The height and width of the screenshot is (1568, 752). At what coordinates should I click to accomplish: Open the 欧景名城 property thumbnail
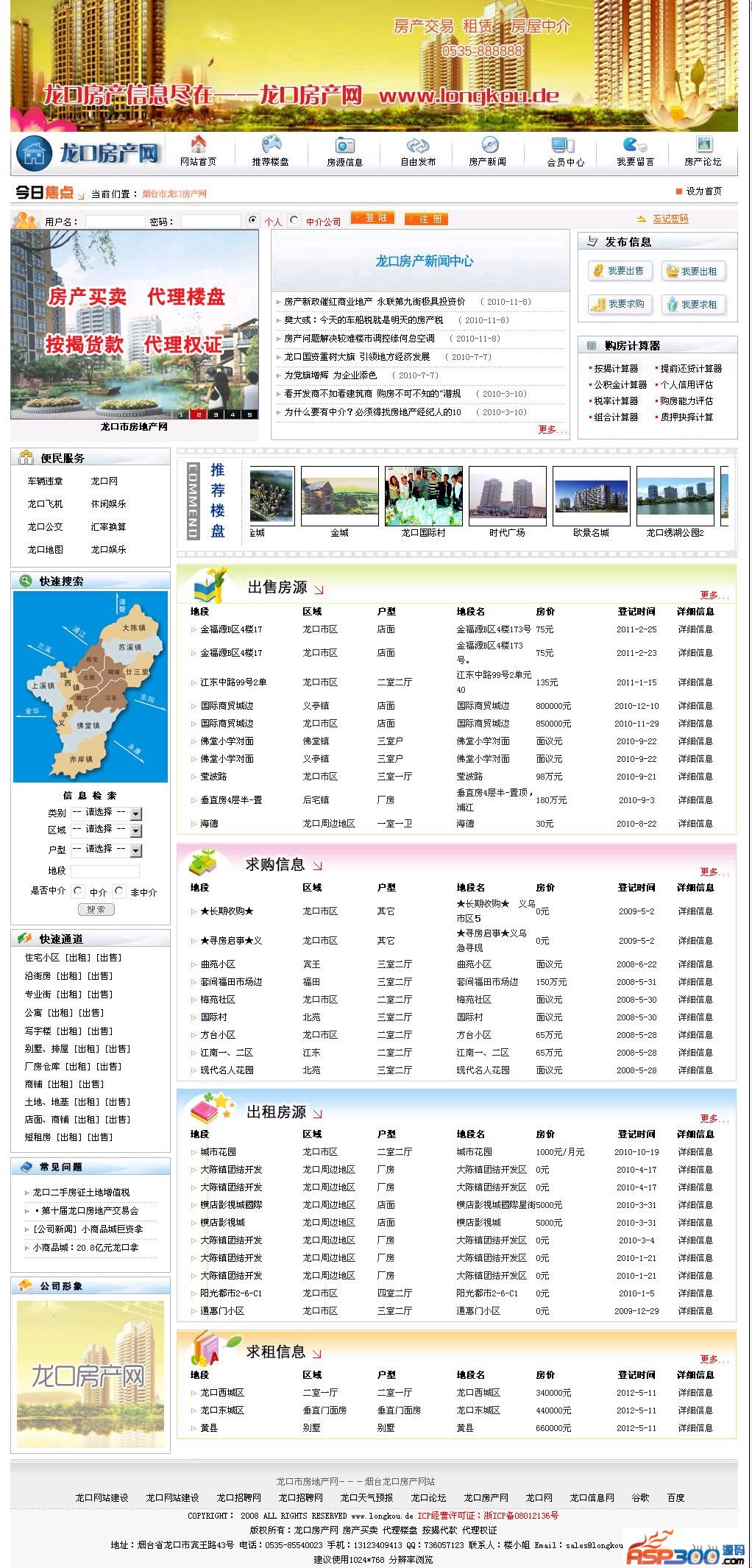pyautogui.click(x=592, y=496)
